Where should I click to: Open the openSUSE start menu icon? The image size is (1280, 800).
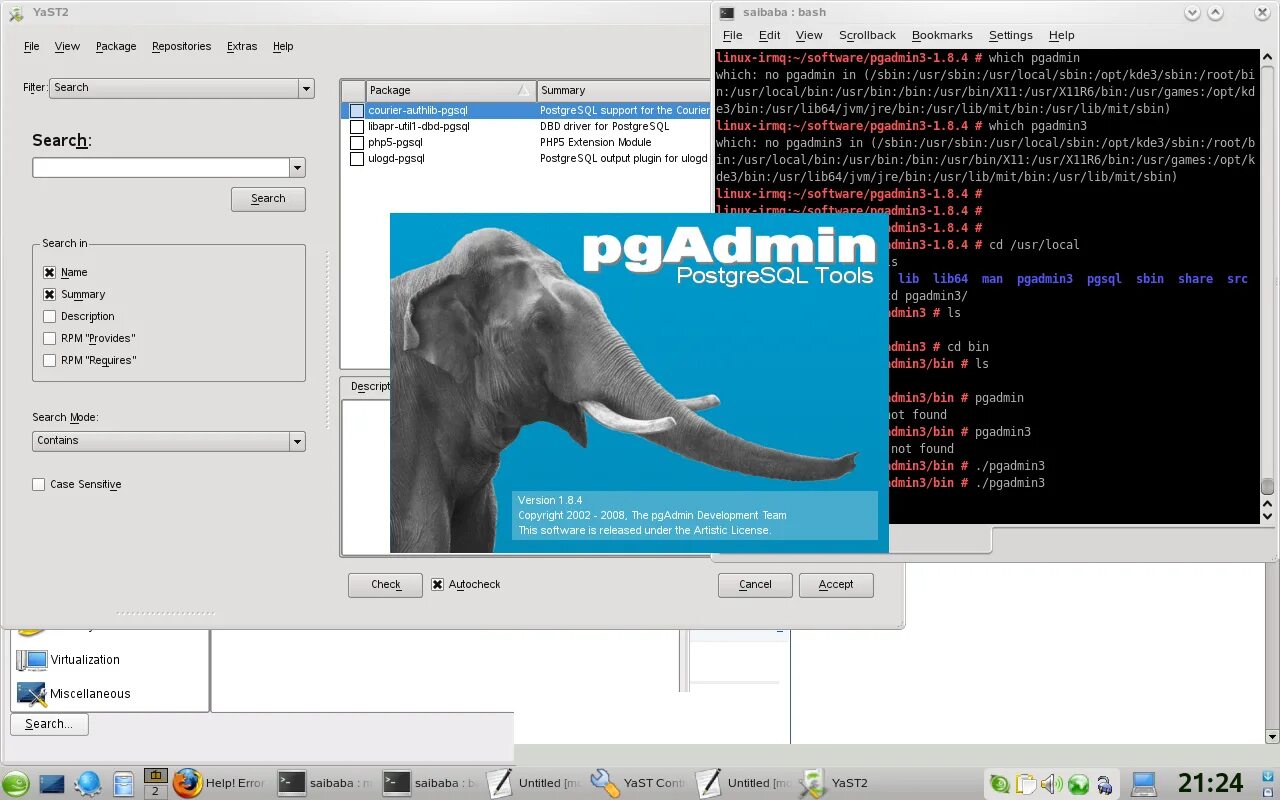[x=15, y=783]
